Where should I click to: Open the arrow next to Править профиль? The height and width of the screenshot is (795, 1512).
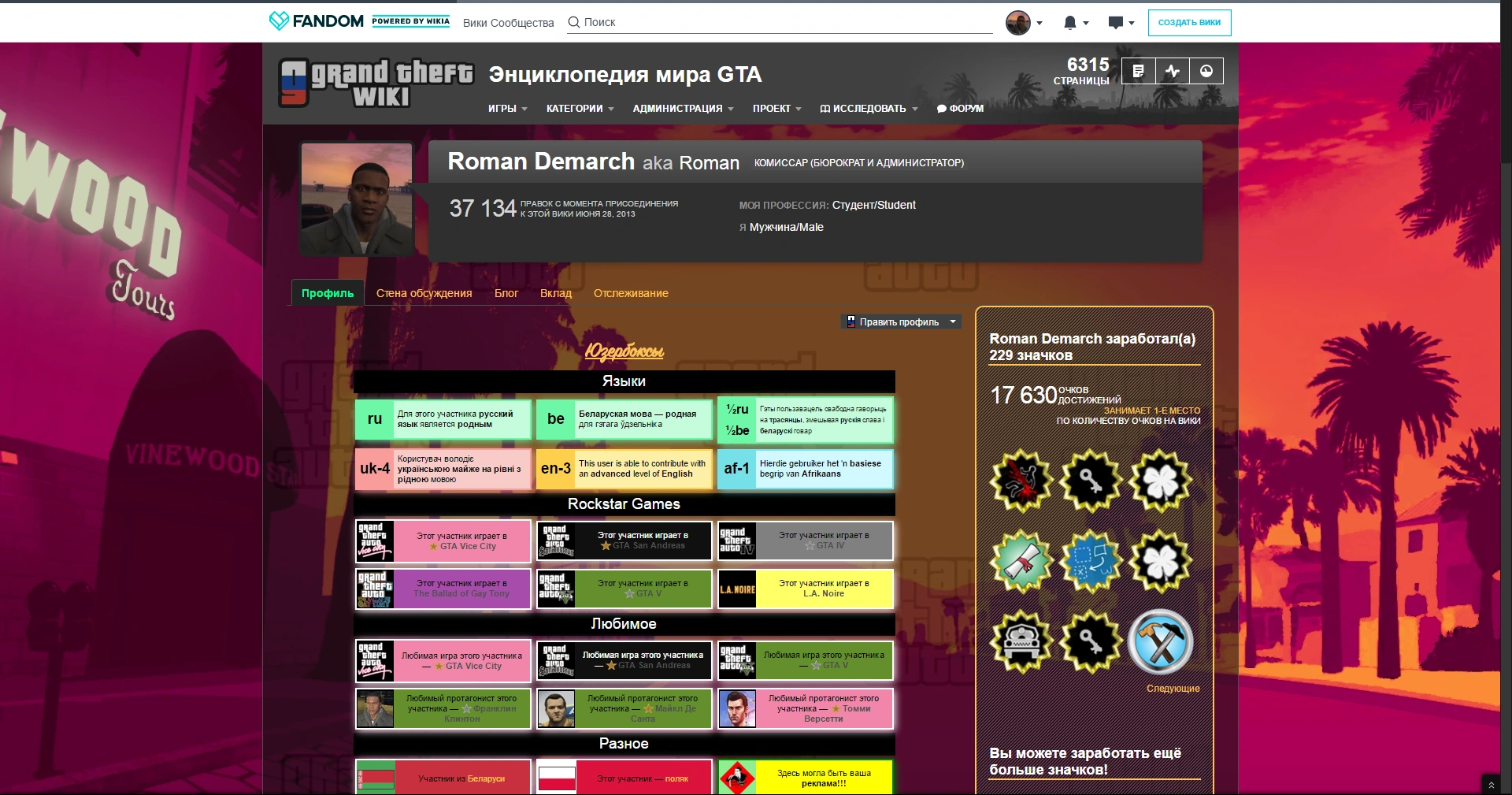pyautogui.click(x=953, y=321)
